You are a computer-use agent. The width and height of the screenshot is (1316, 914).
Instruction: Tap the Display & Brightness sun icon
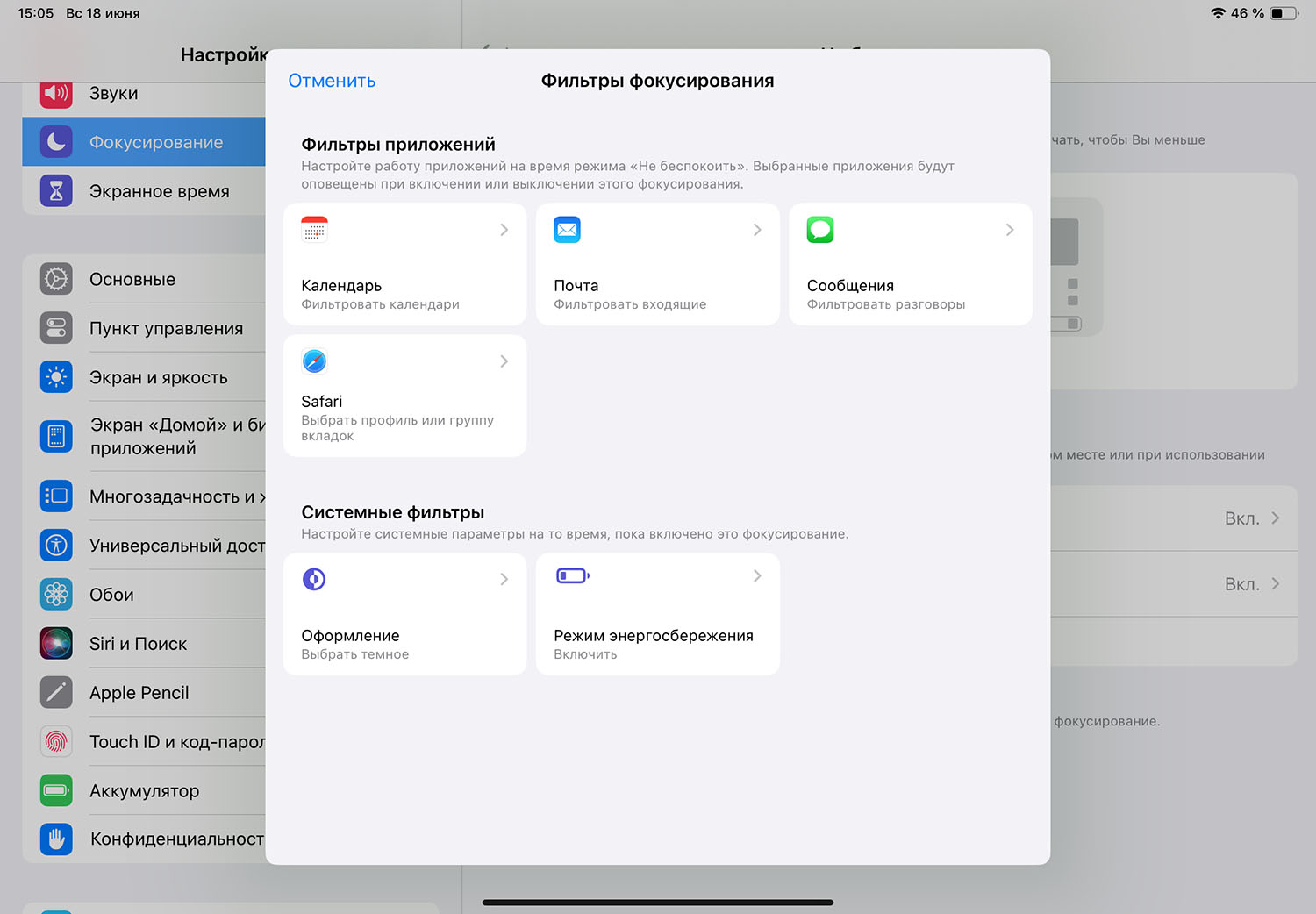pos(56,377)
